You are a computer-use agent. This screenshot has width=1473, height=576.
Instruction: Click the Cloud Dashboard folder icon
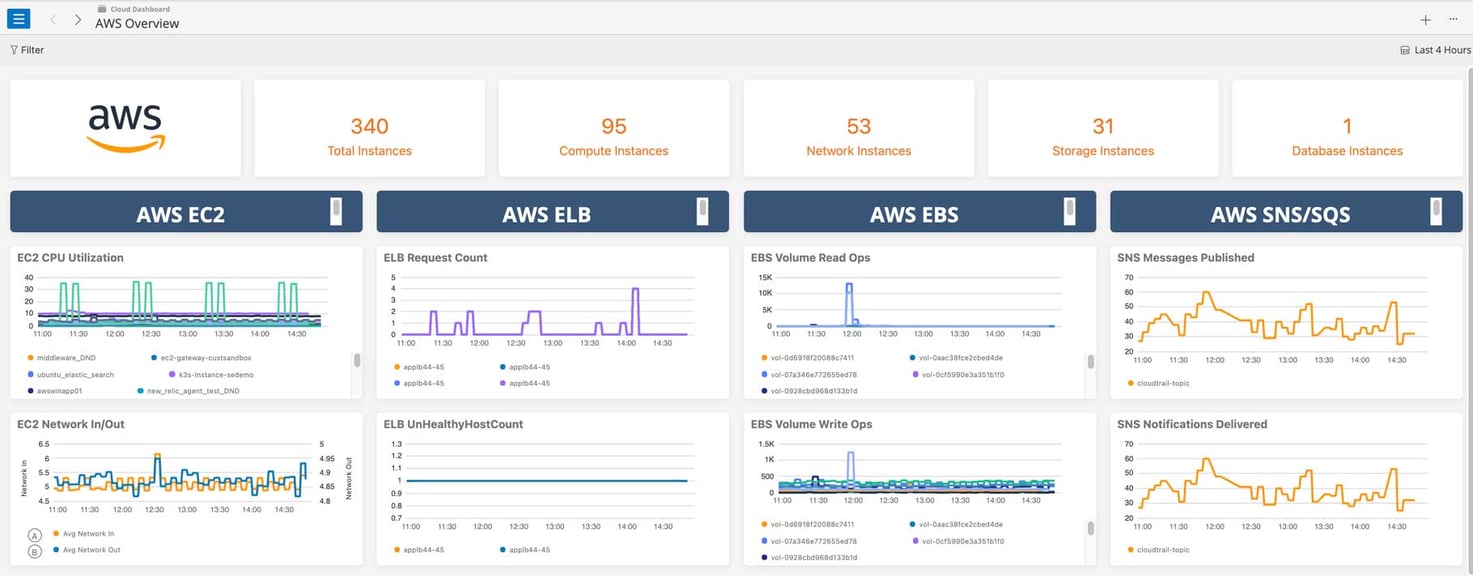101,9
